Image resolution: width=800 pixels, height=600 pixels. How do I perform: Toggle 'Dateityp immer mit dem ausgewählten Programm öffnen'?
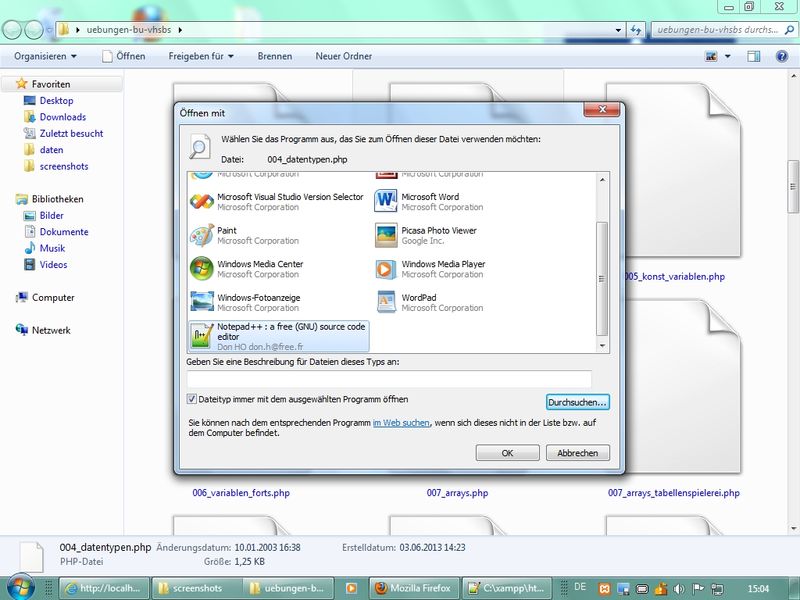(x=193, y=399)
